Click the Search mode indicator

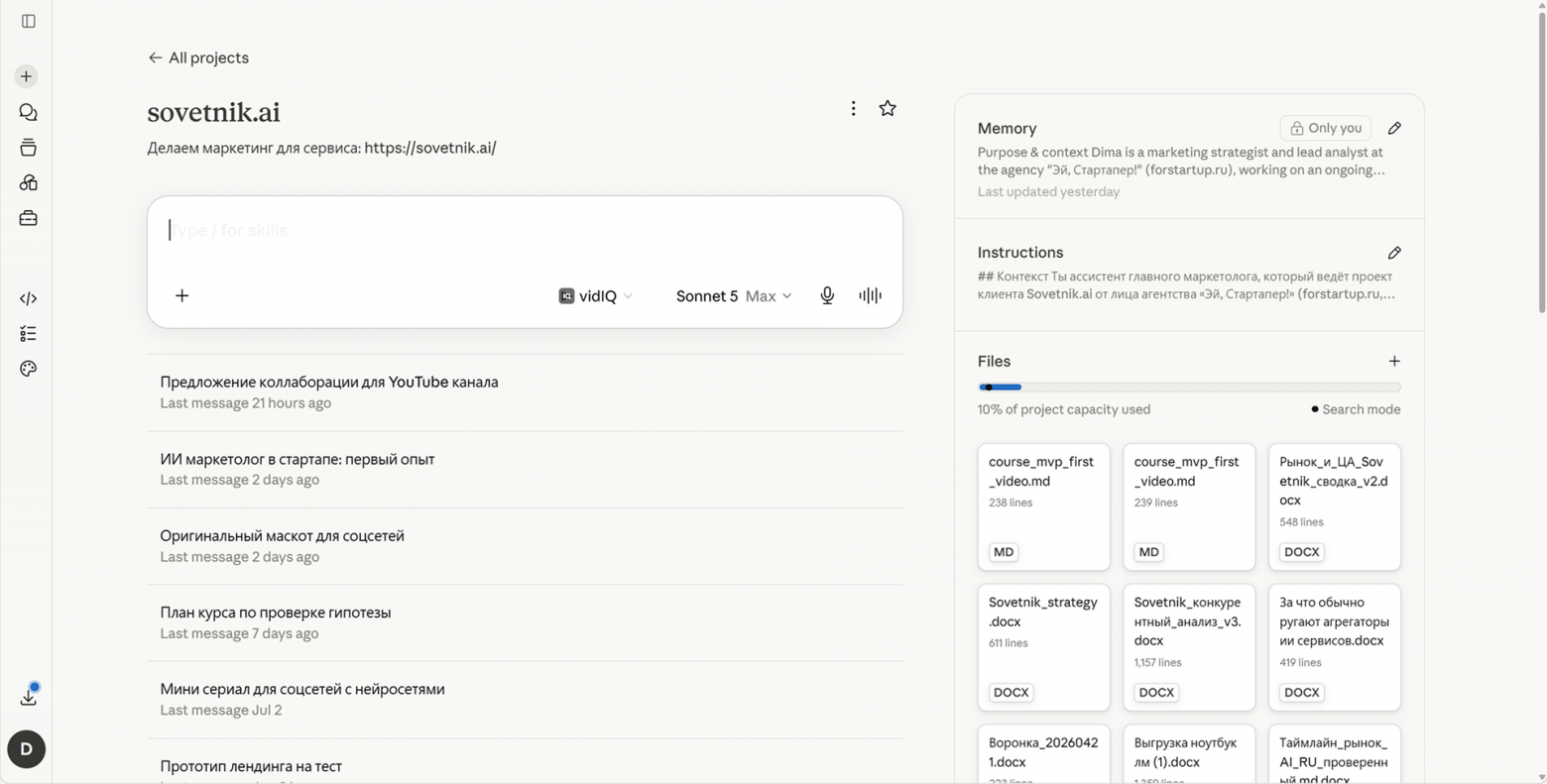pos(1356,409)
